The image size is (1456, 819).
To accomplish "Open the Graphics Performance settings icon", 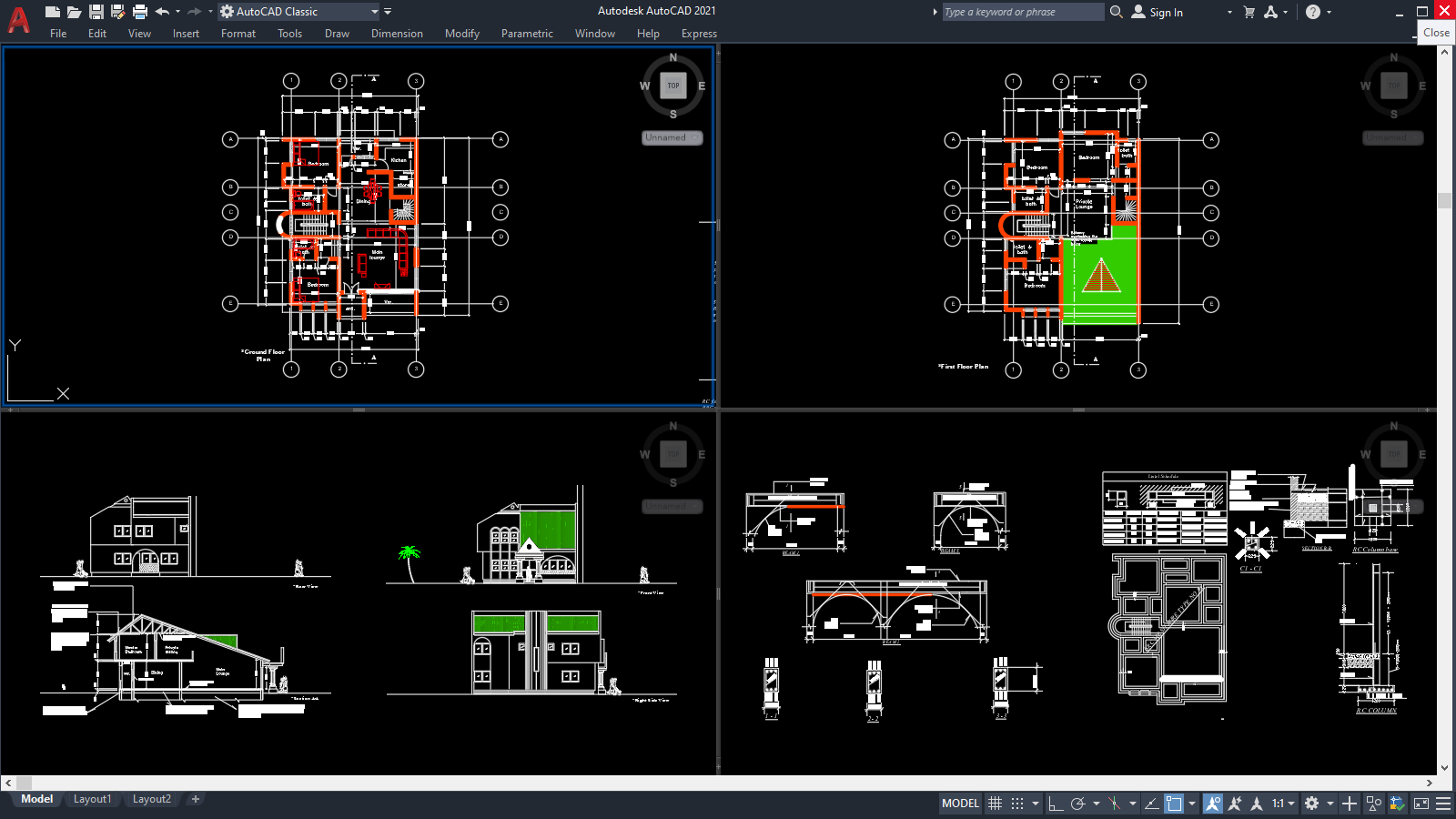I will [x=1397, y=803].
